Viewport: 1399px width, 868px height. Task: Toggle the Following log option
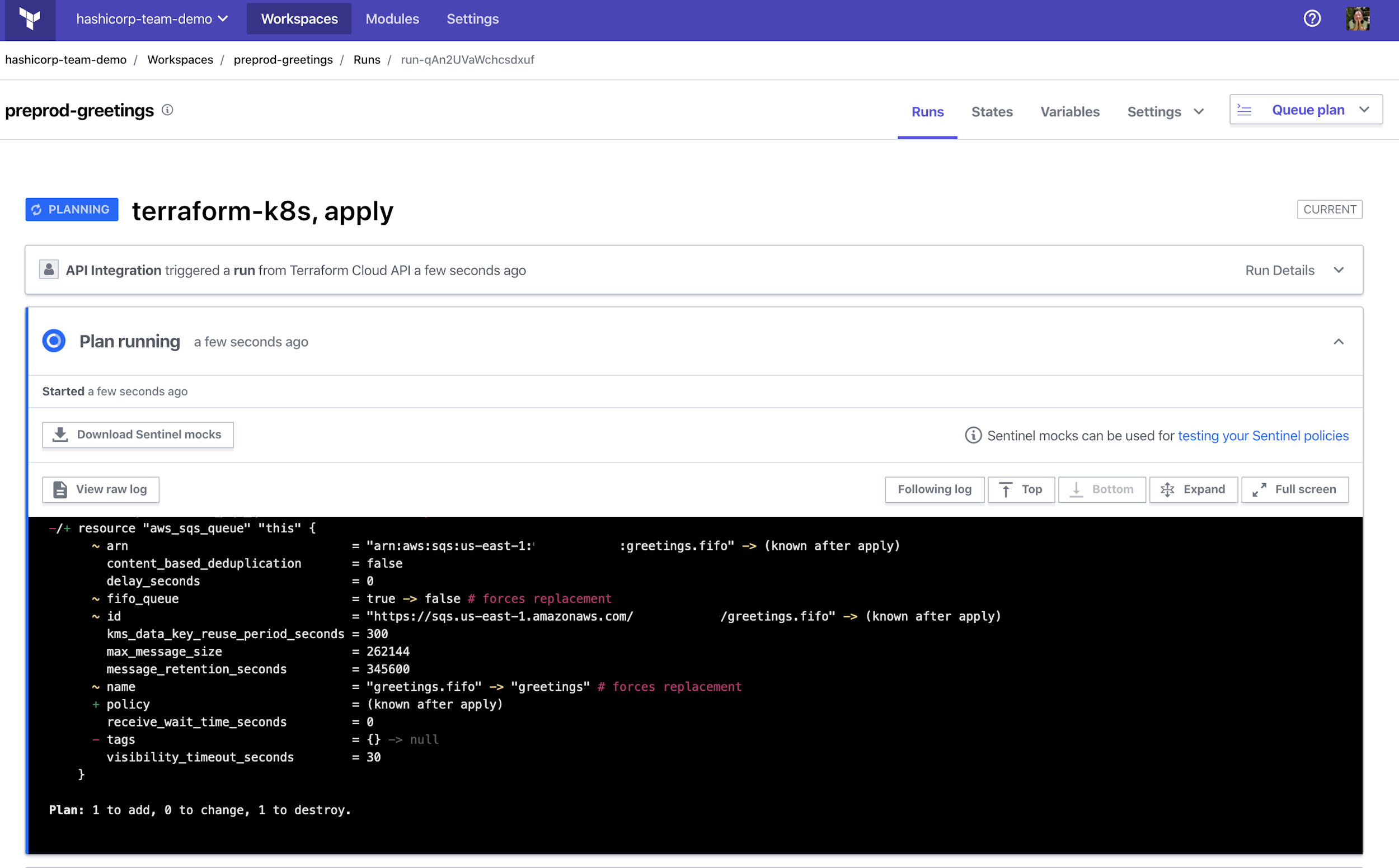point(934,489)
